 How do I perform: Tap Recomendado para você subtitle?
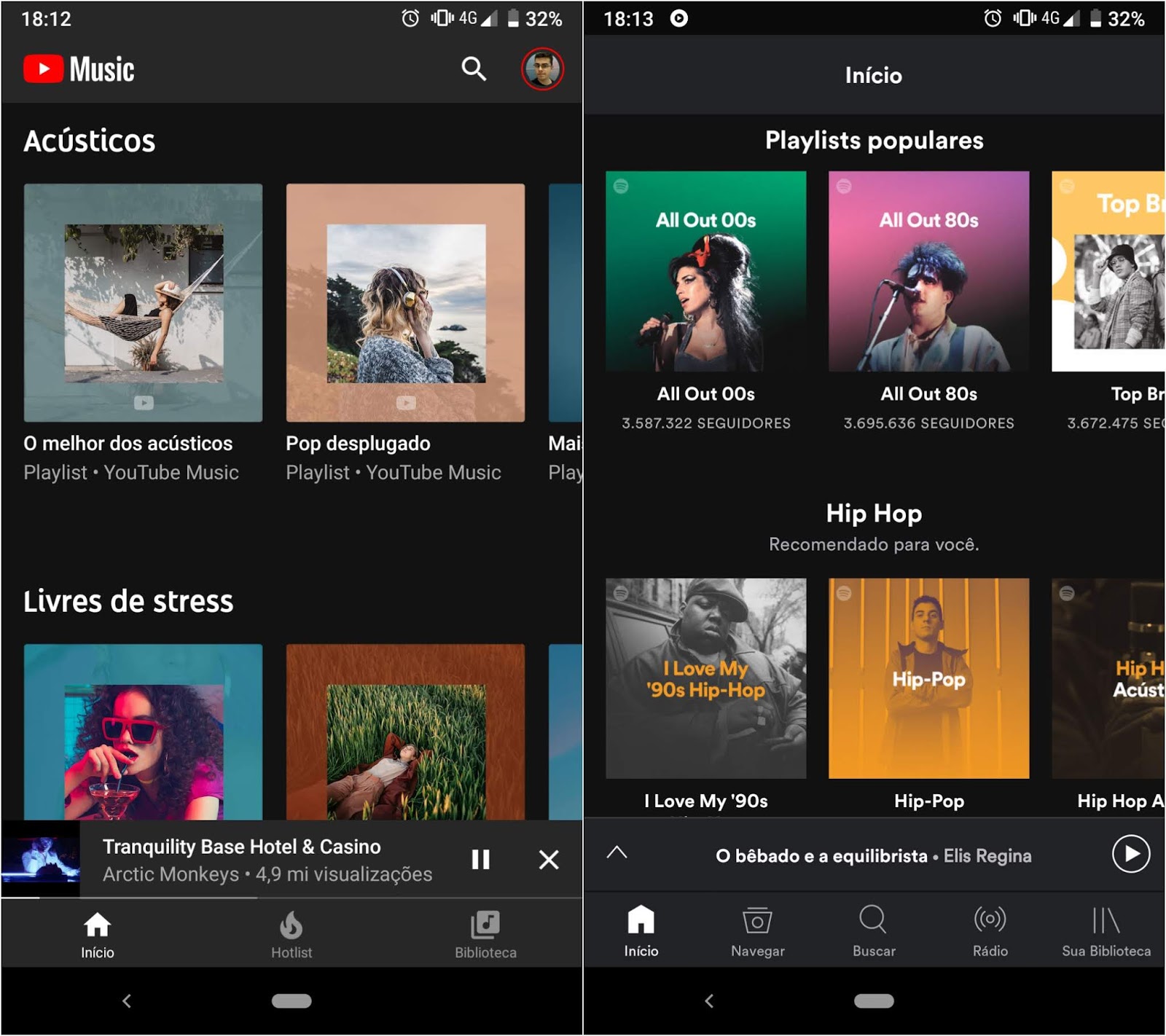874,545
